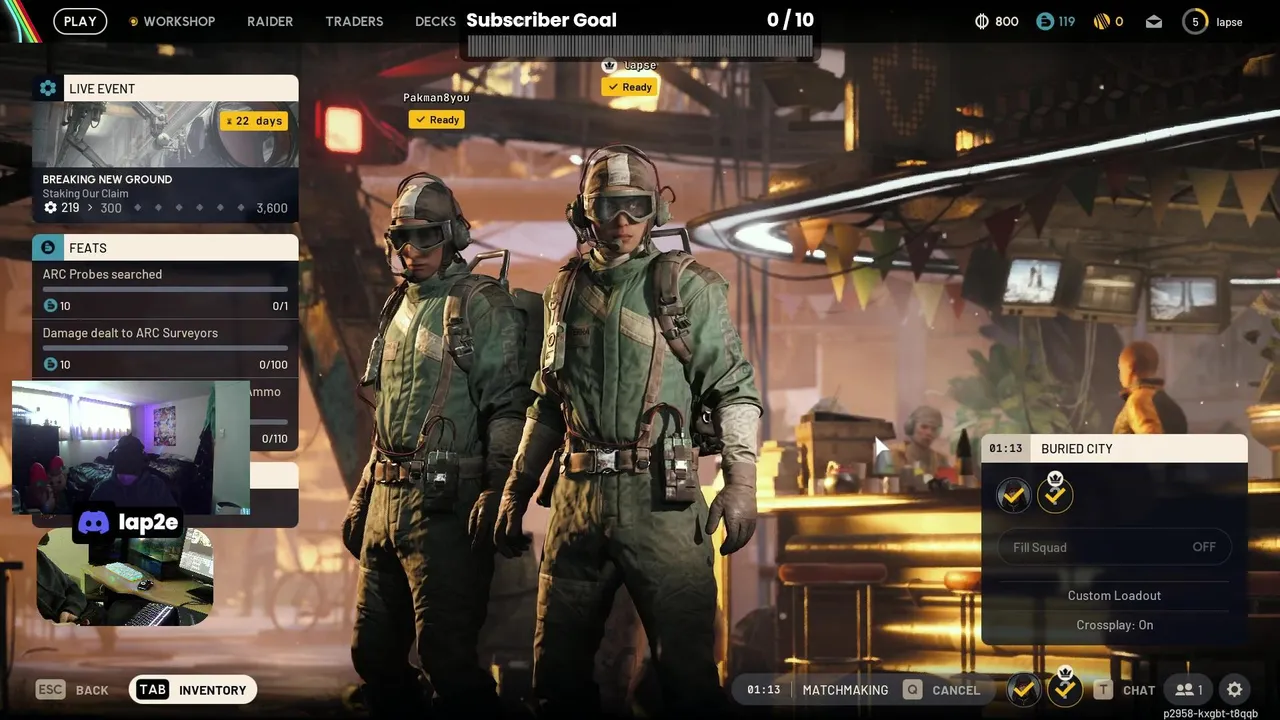Image resolution: width=1280 pixels, height=720 pixels.
Task: Click the Pakman8you Ready badge
Action: tap(436, 120)
